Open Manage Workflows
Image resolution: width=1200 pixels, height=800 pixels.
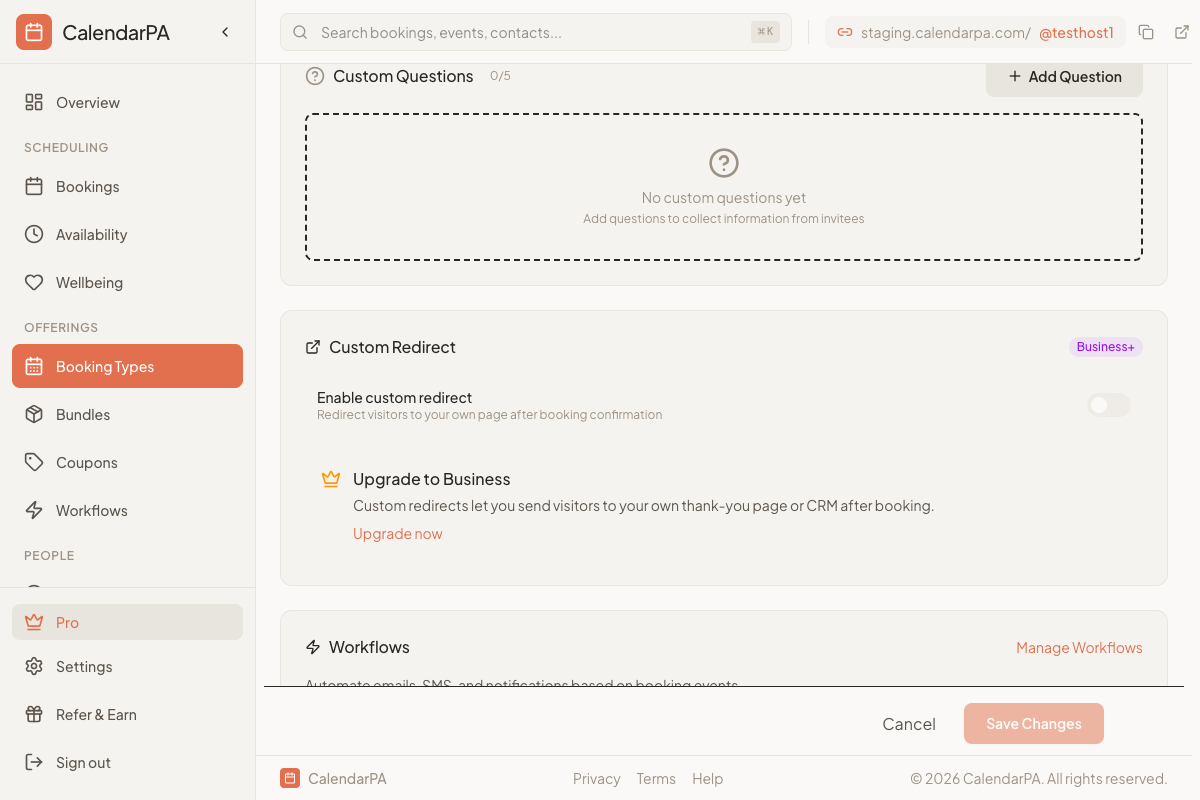1079,647
